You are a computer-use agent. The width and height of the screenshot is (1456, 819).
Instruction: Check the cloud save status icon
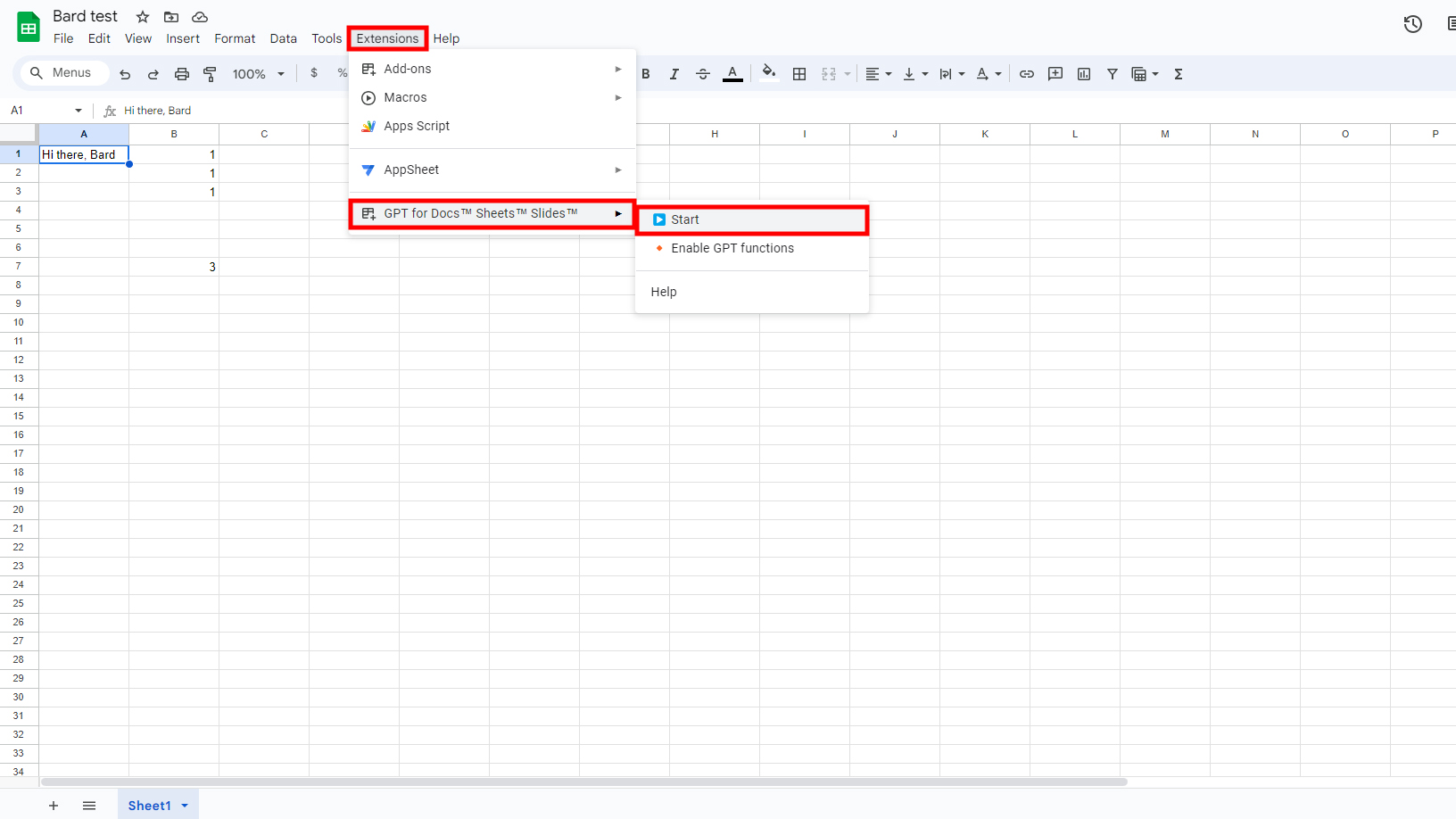(x=200, y=17)
